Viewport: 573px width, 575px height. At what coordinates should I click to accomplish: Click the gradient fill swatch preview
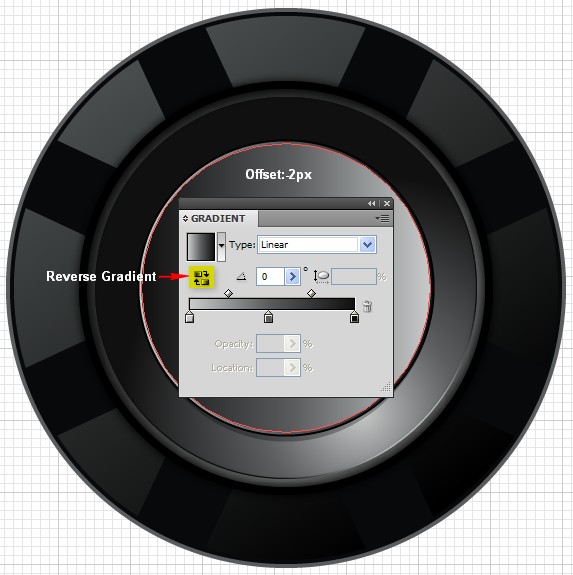pos(201,247)
